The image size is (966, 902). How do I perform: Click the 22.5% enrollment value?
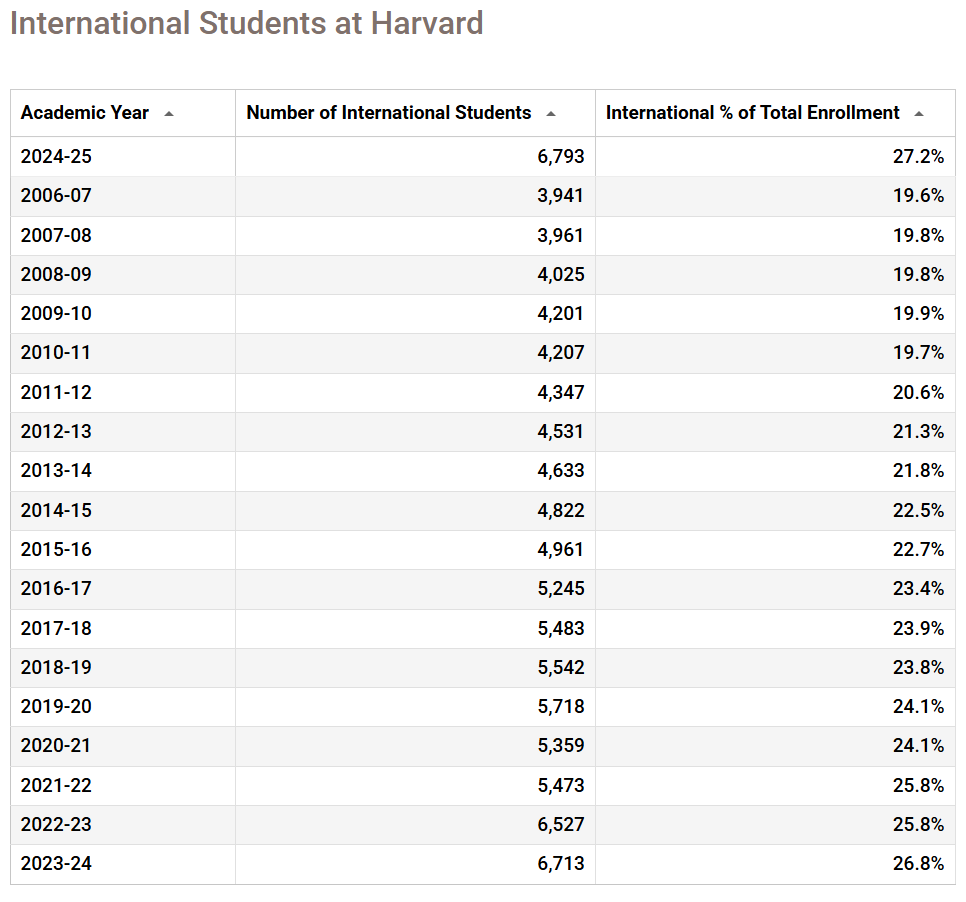pos(919,511)
